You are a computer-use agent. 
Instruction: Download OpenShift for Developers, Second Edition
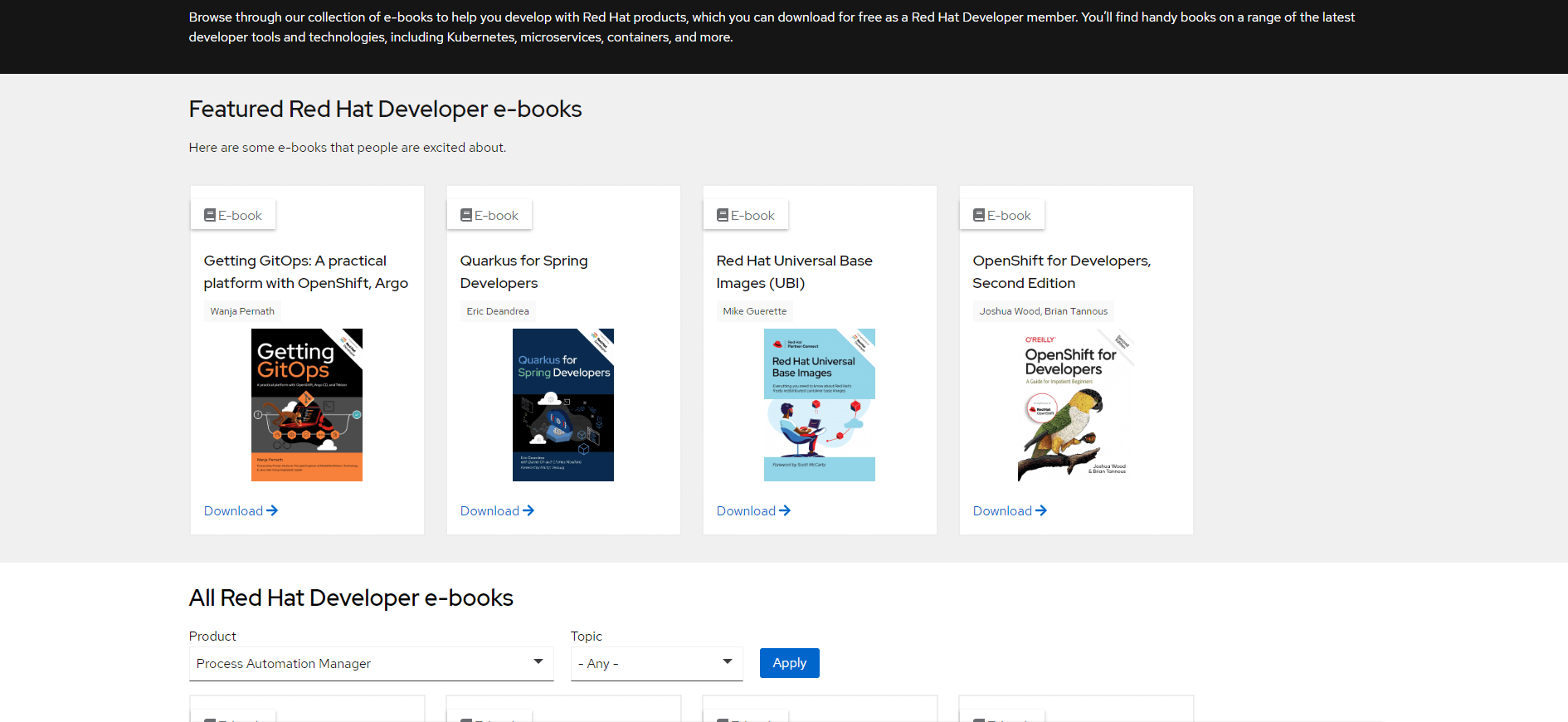[1010, 511]
